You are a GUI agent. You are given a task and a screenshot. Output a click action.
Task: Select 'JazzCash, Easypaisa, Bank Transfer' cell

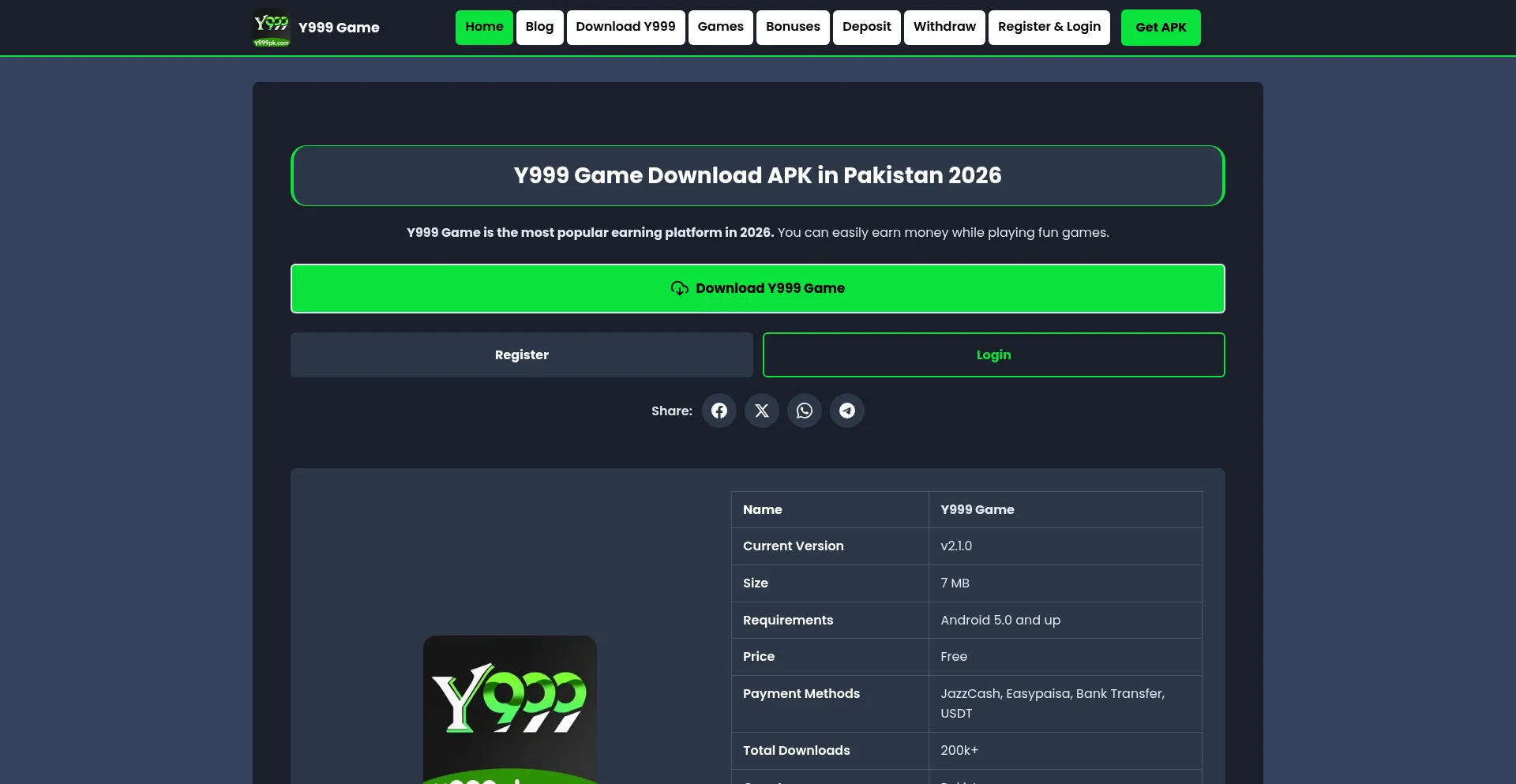[1065, 703]
